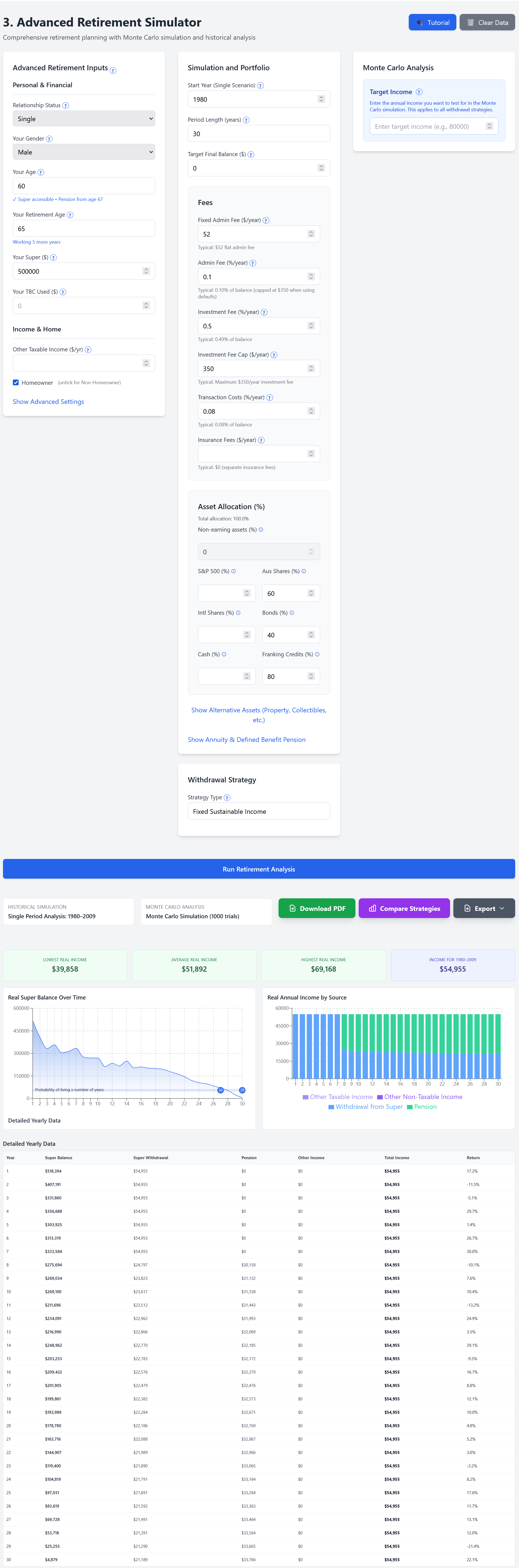519x1568 pixels.
Task: Switch to Historical Simulation tab
Action: (x=68, y=911)
